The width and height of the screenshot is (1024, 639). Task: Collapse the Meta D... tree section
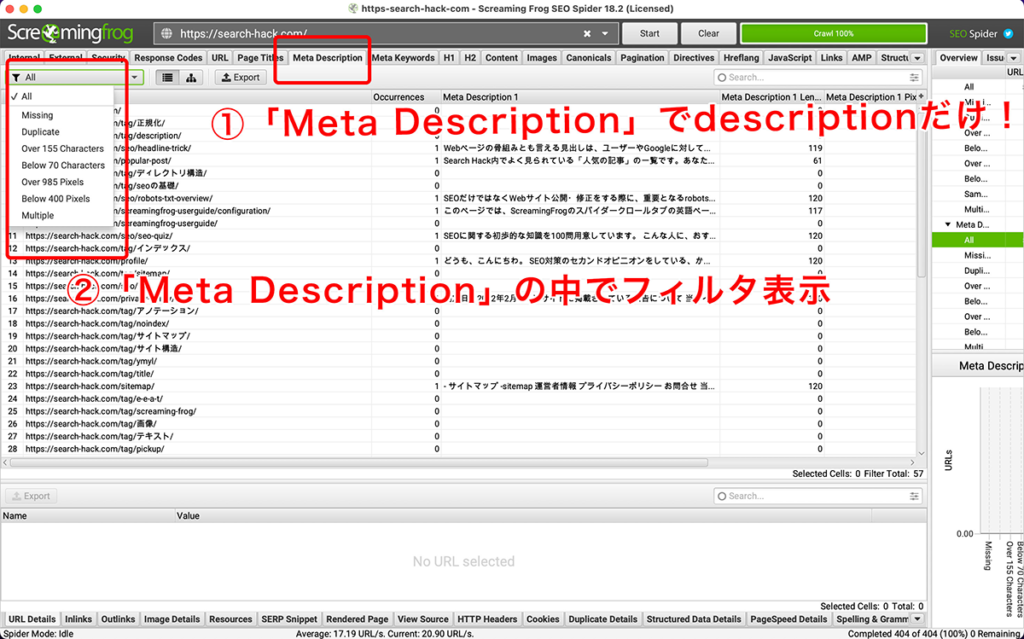[x=948, y=225]
